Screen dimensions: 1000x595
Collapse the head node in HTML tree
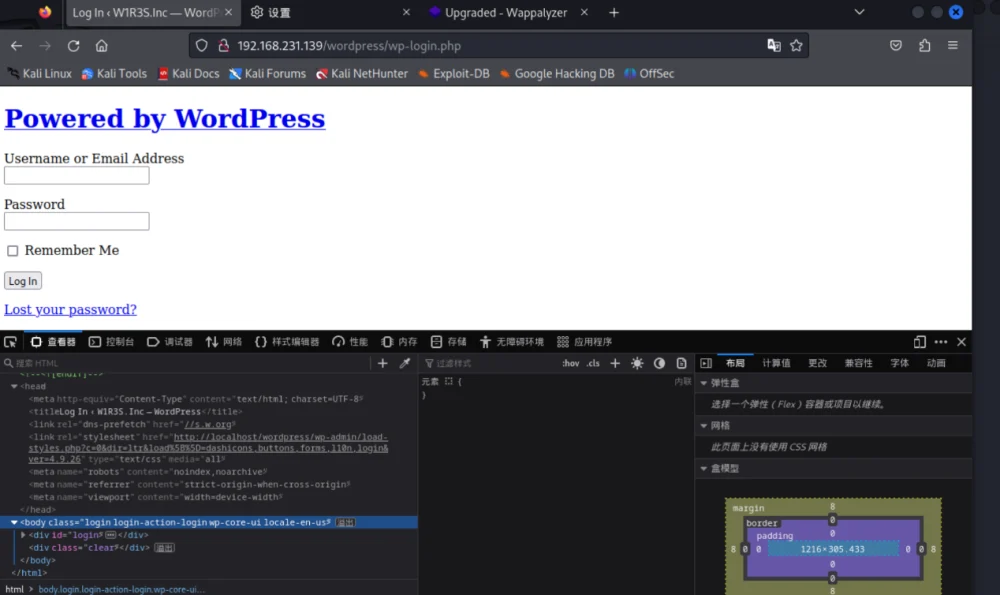point(14,386)
